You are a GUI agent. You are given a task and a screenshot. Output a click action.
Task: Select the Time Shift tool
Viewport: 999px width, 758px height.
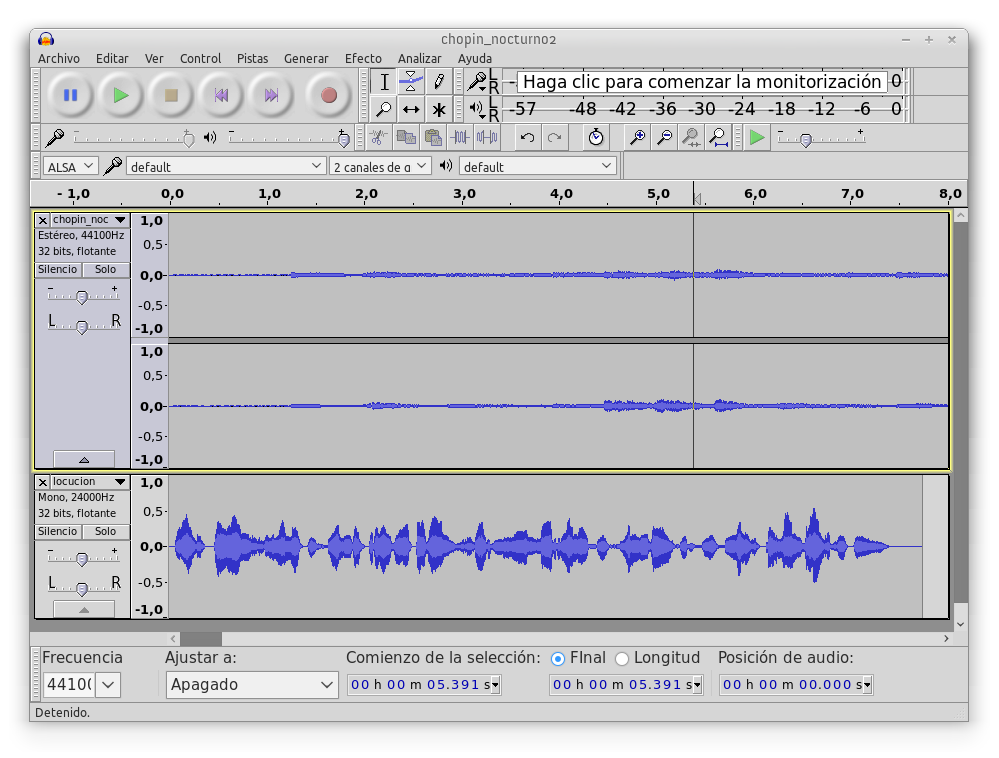click(411, 110)
